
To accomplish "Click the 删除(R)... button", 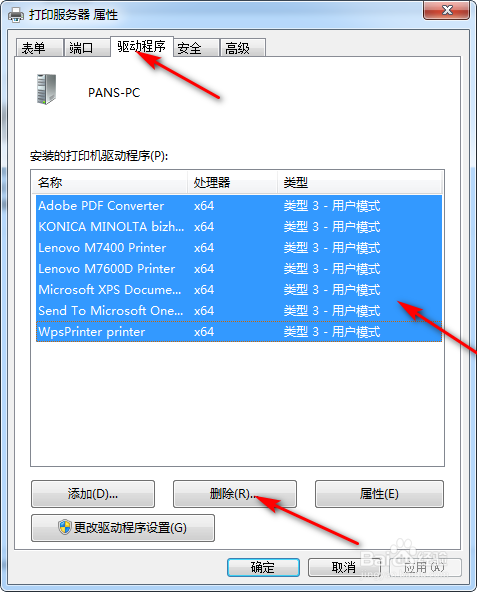I will click(235, 494).
